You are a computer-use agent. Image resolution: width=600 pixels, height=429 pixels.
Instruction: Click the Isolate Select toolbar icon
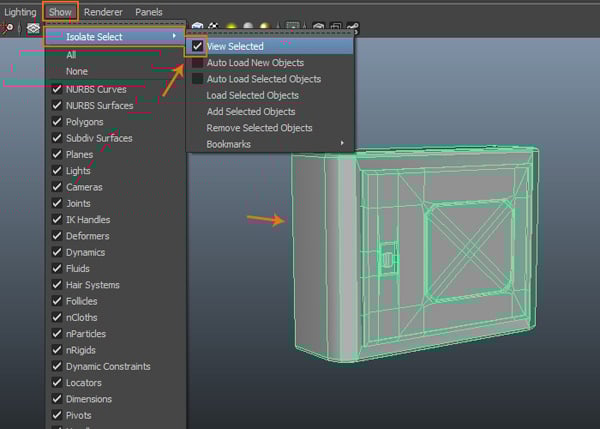[x=33, y=29]
